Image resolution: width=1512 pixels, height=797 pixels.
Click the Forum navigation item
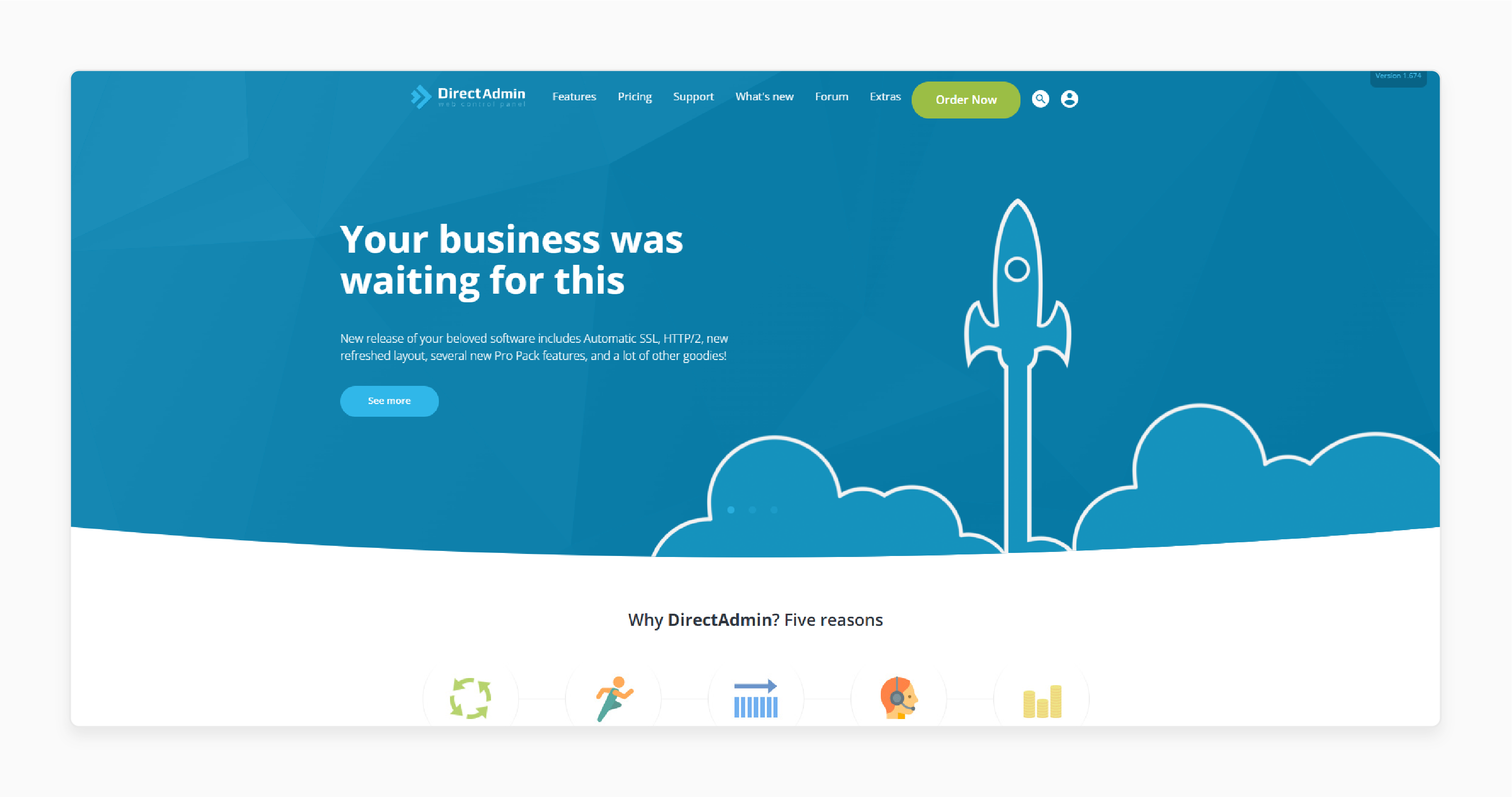pyautogui.click(x=831, y=97)
